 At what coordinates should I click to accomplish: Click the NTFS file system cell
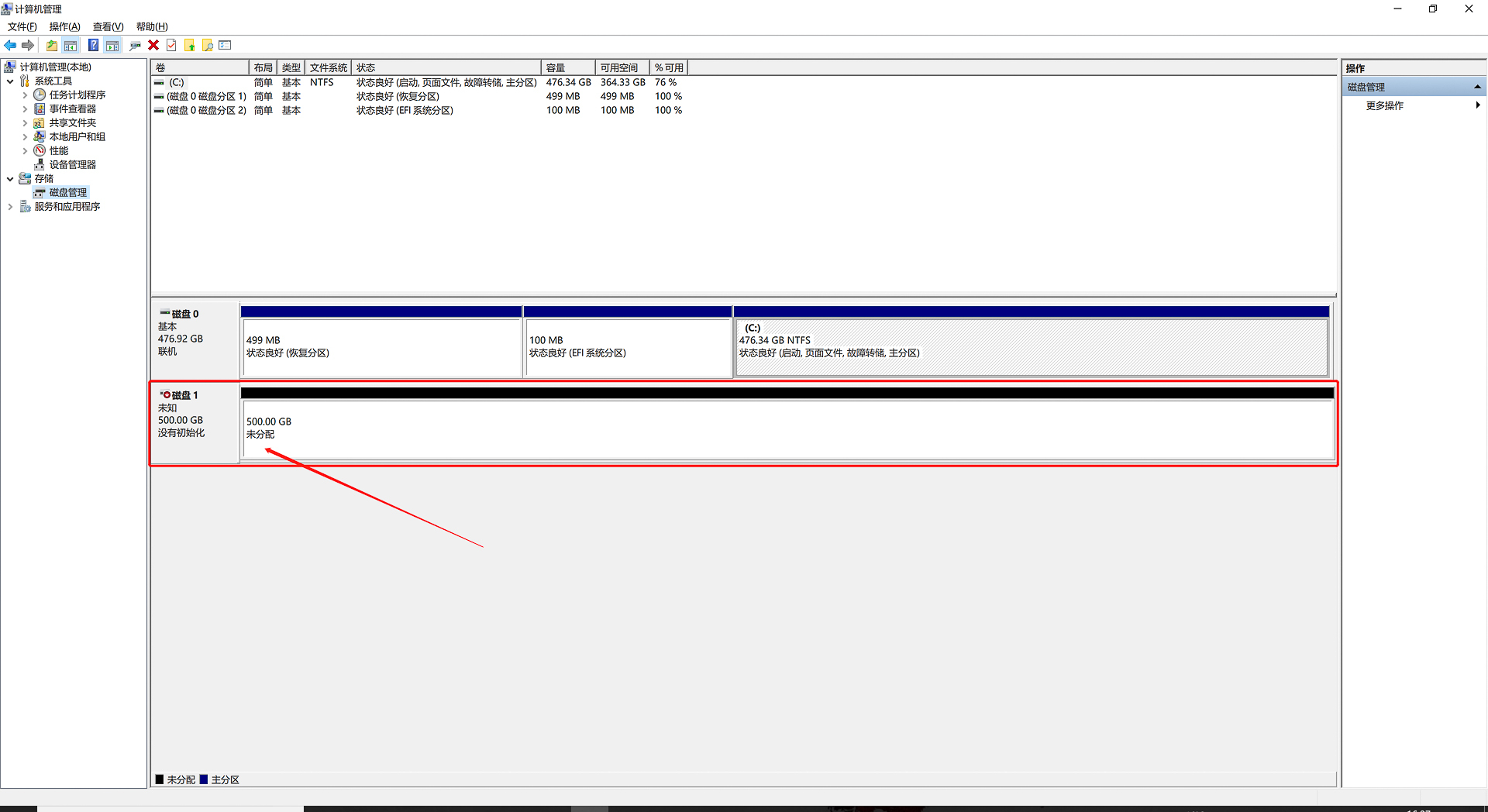[322, 83]
